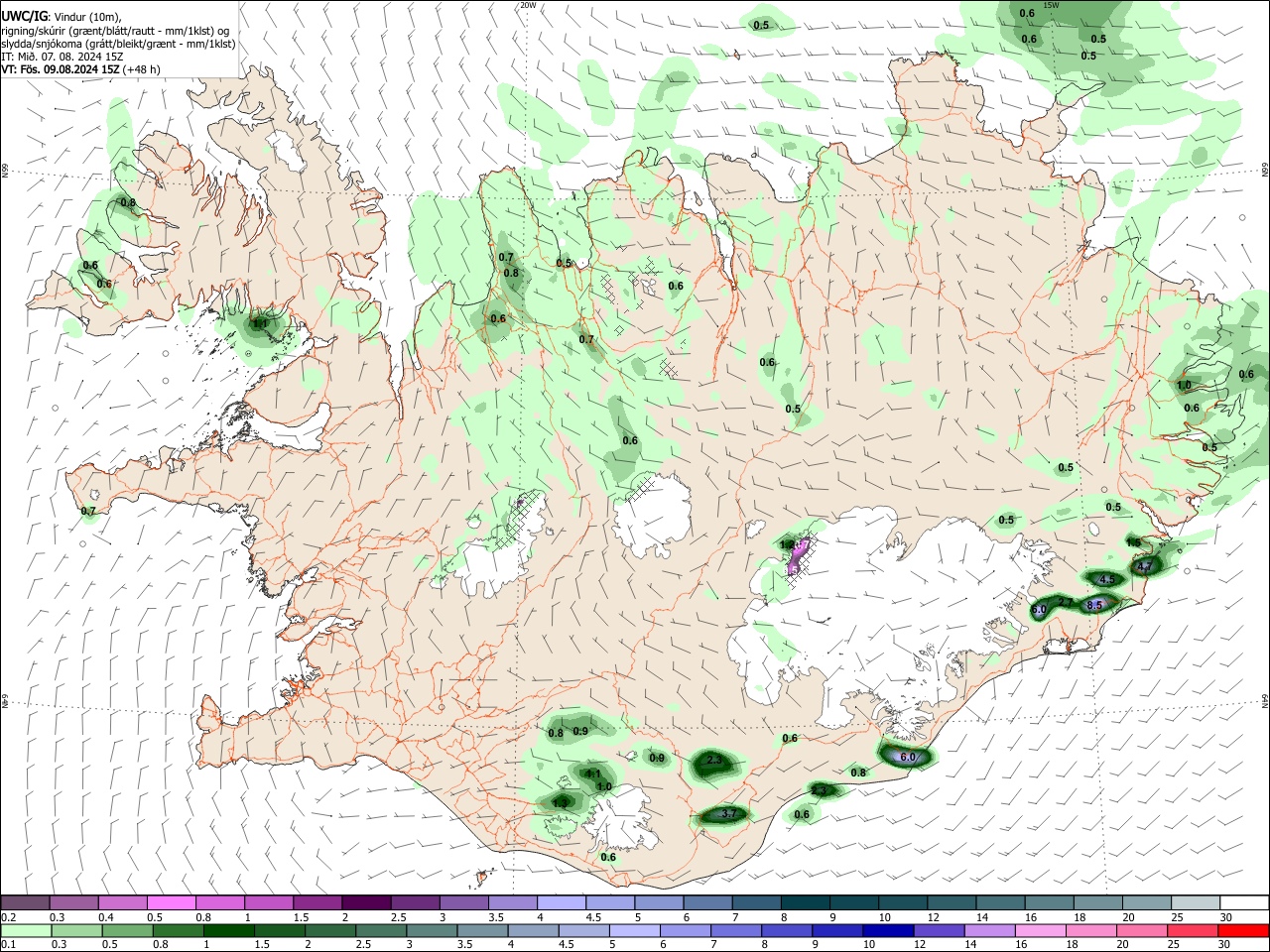Click the '15W' longitude label

(1052, 5)
